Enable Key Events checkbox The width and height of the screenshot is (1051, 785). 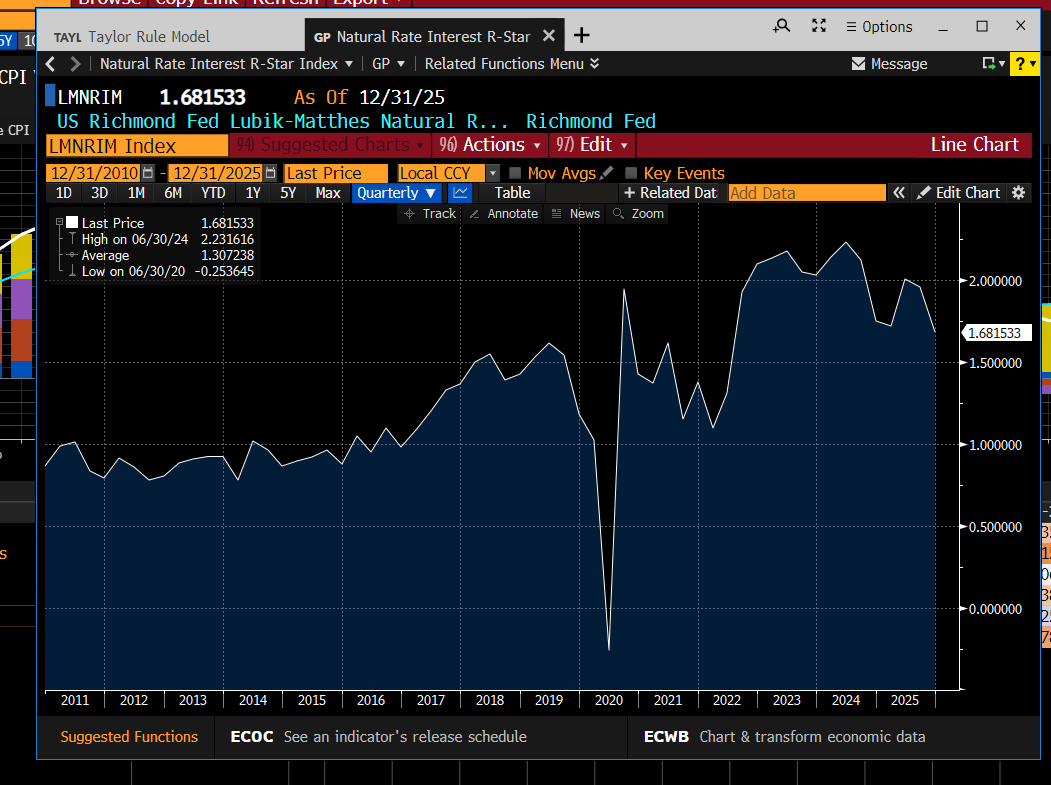point(630,173)
